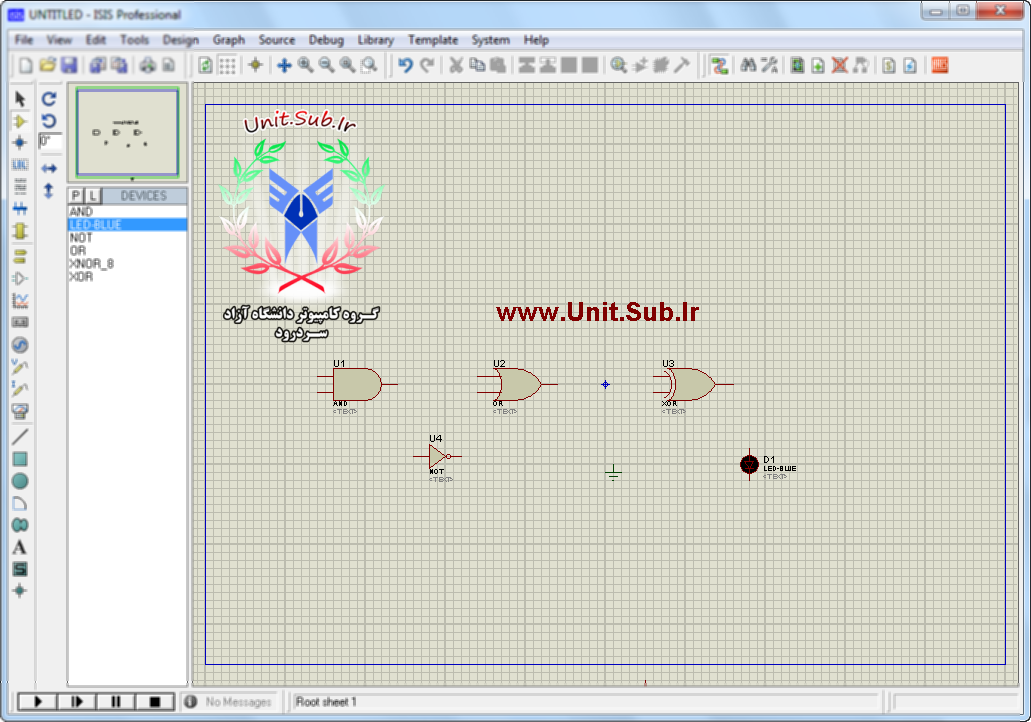This screenshot has width=1031, height=722.
Task: Choose the 2D line drawing tool
Action: coord(20,437)
